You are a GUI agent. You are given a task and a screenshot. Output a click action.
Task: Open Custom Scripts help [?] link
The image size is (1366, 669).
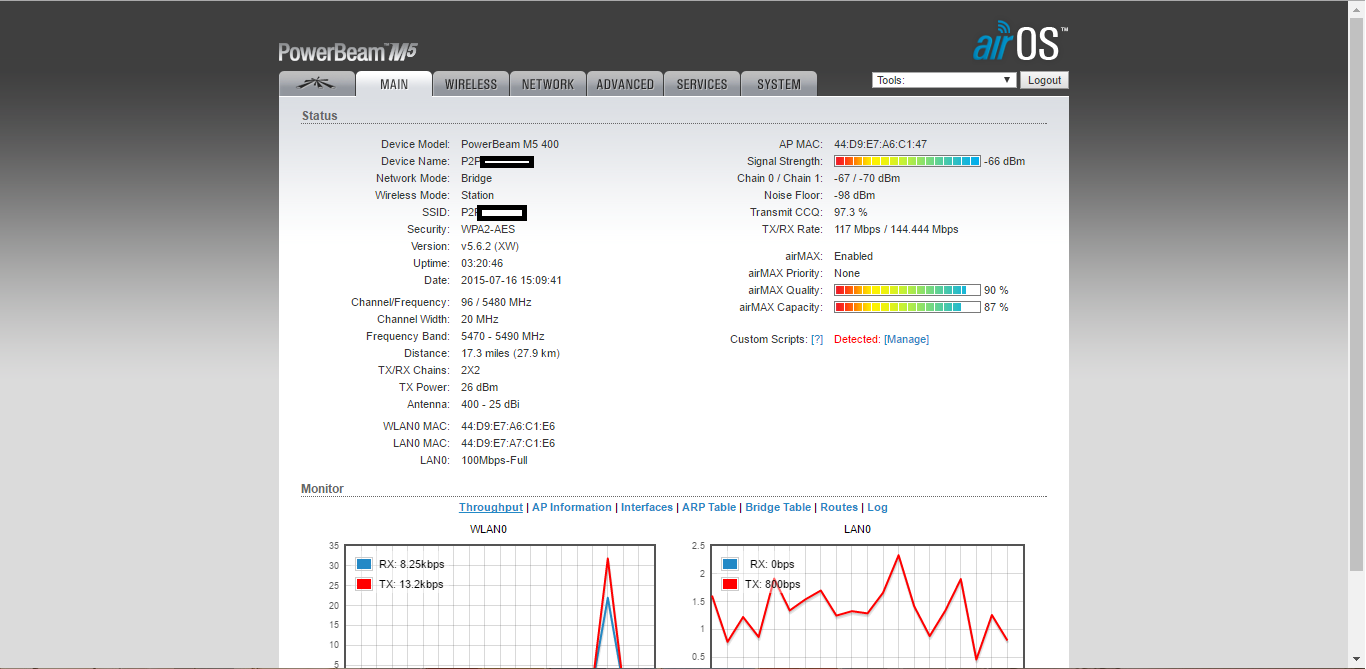pyautogui.click(x=817, y=340)
